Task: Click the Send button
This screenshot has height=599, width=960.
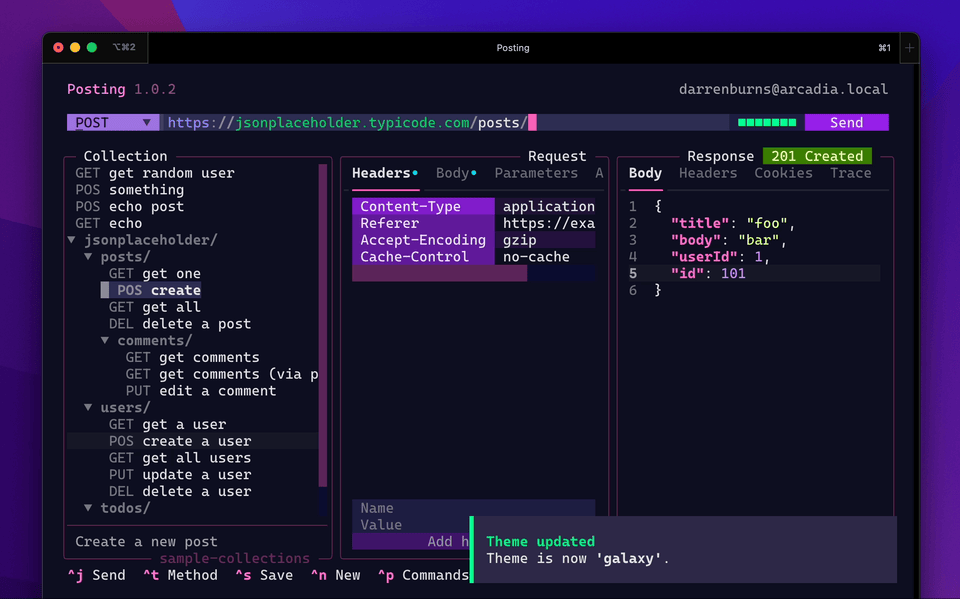Action: pos(846,121)
